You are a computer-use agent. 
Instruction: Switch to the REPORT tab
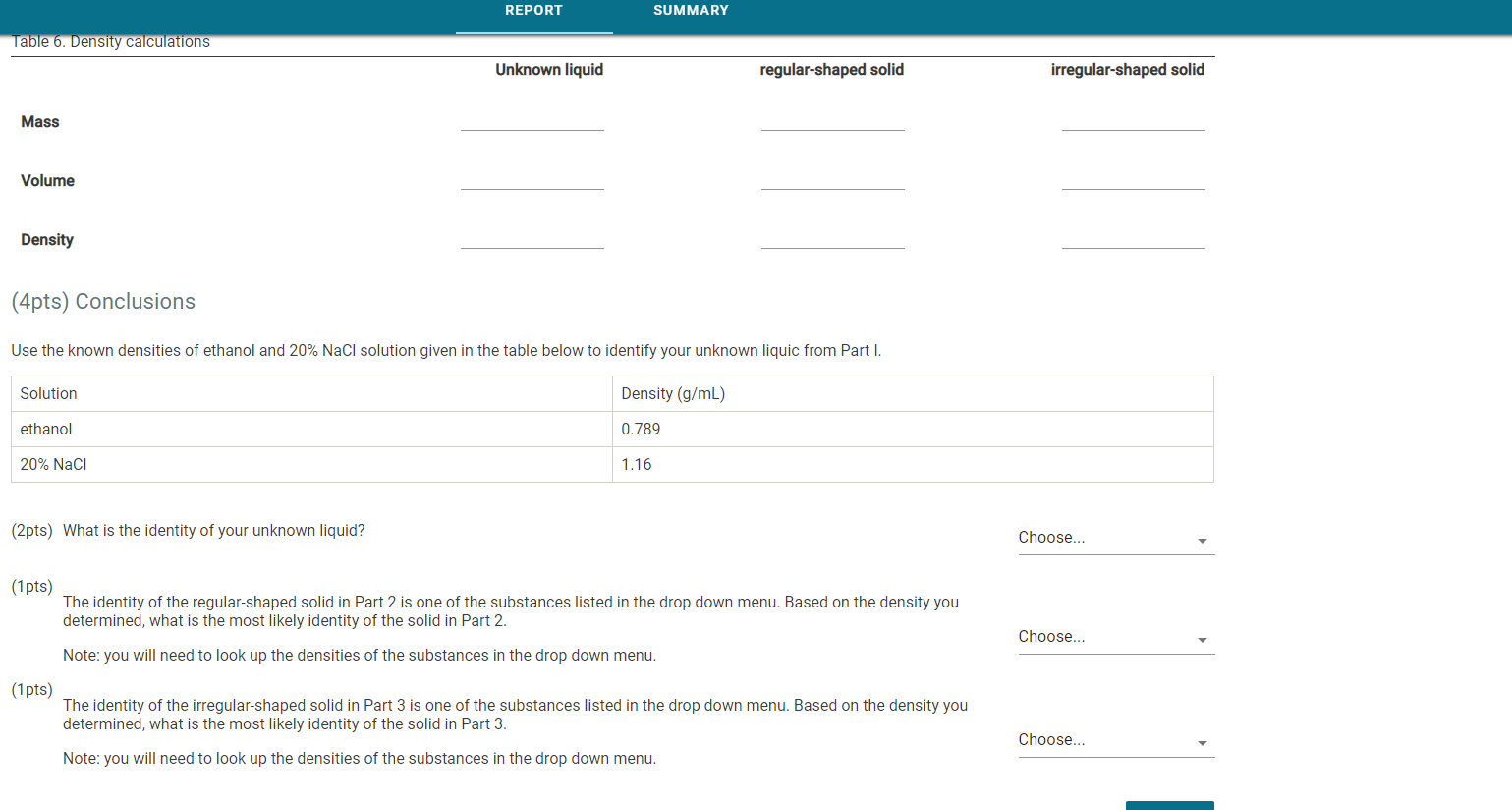pyautogui.click(x=533, y=11)
